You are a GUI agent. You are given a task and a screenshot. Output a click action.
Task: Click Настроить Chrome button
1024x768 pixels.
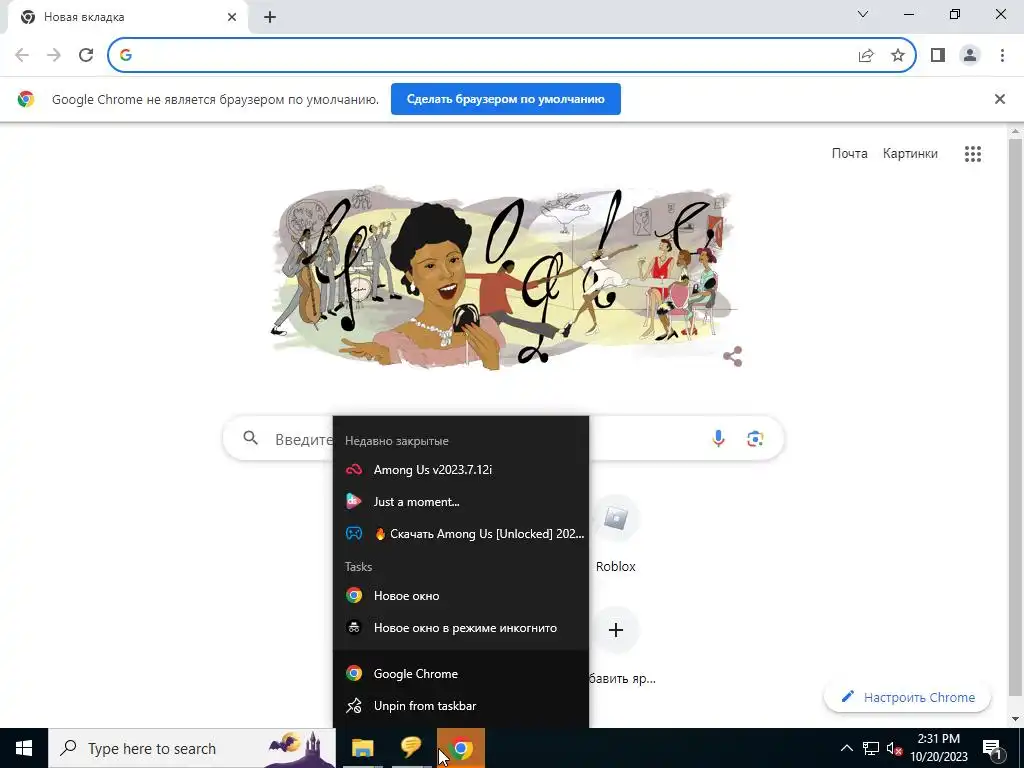tap(908, 697)
